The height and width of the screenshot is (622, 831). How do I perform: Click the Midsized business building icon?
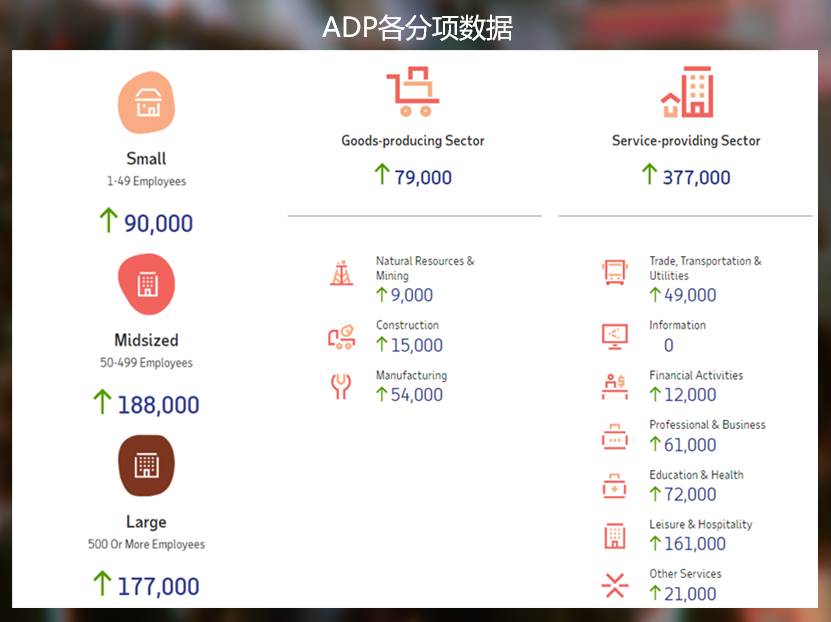pyautogui.click(x=146, y=284)
